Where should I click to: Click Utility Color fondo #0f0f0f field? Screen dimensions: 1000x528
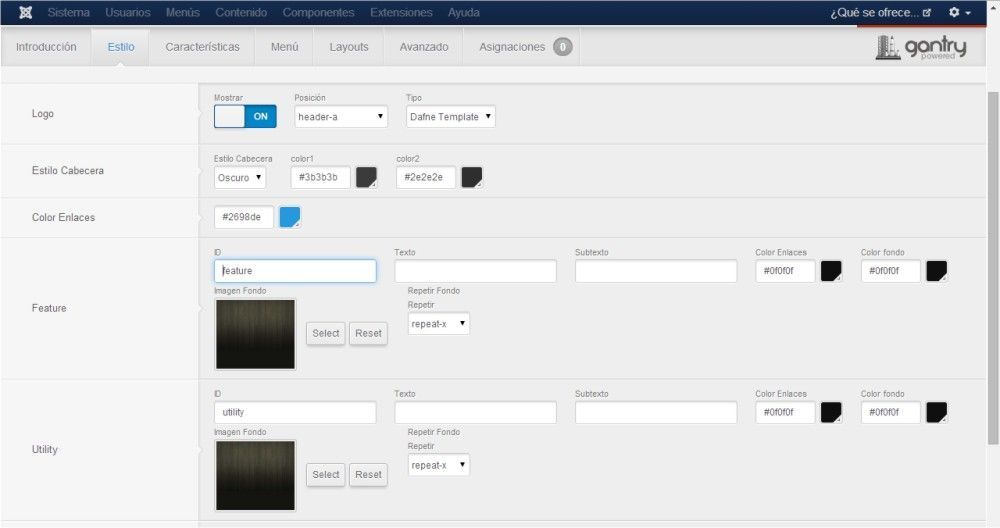(890, 412)
